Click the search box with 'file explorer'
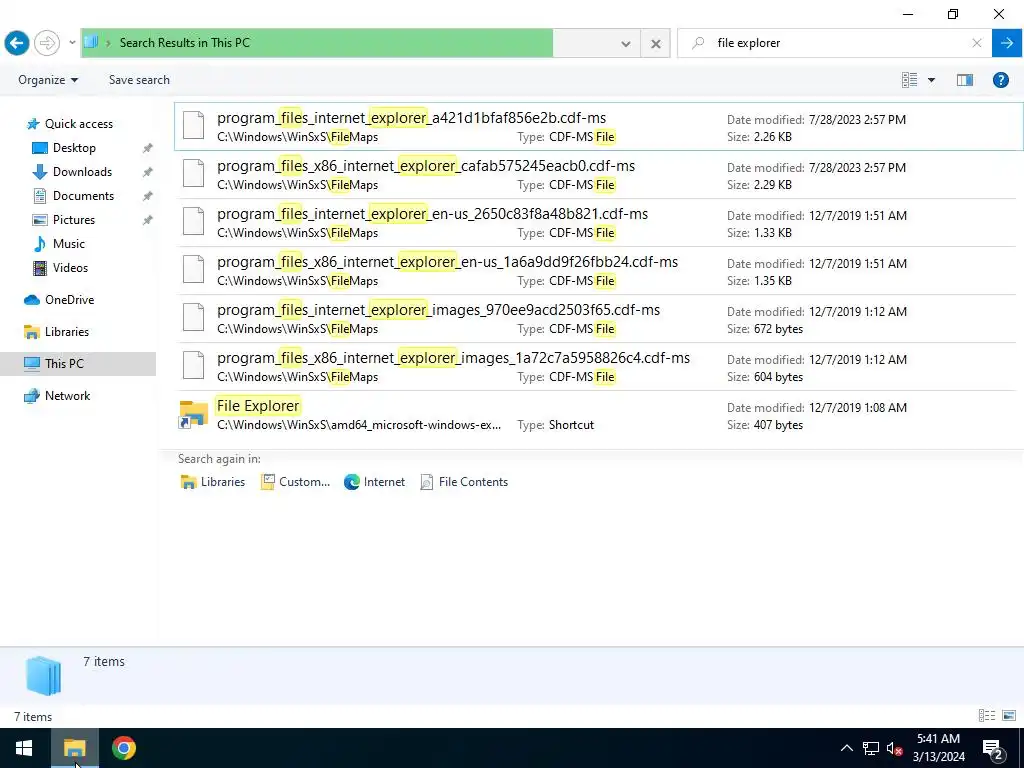The height and width of the screenshot is (768, 1024). [x=833, y=43]
